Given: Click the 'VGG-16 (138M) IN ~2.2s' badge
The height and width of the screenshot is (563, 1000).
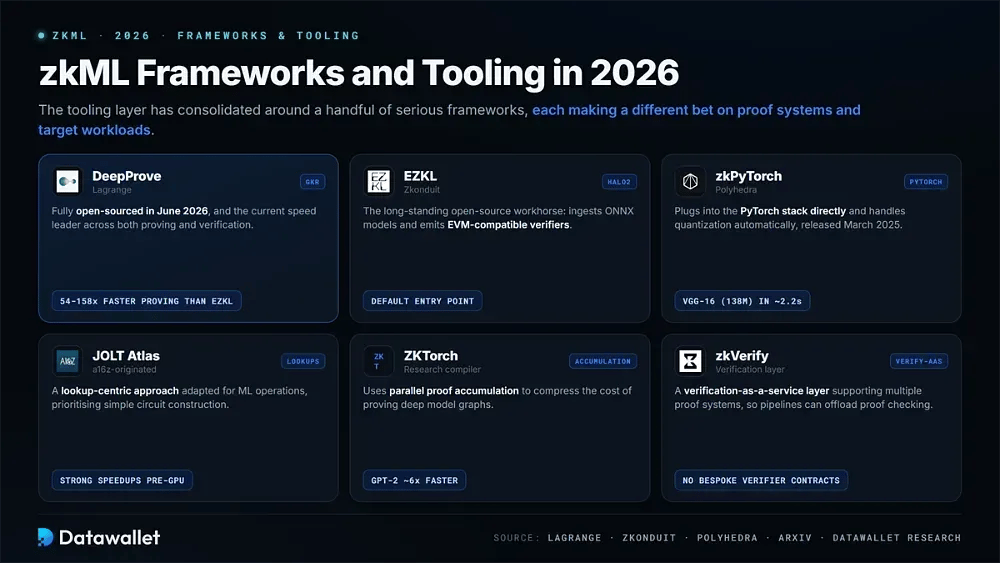Looking at the screenshot, I should (742, 301).
